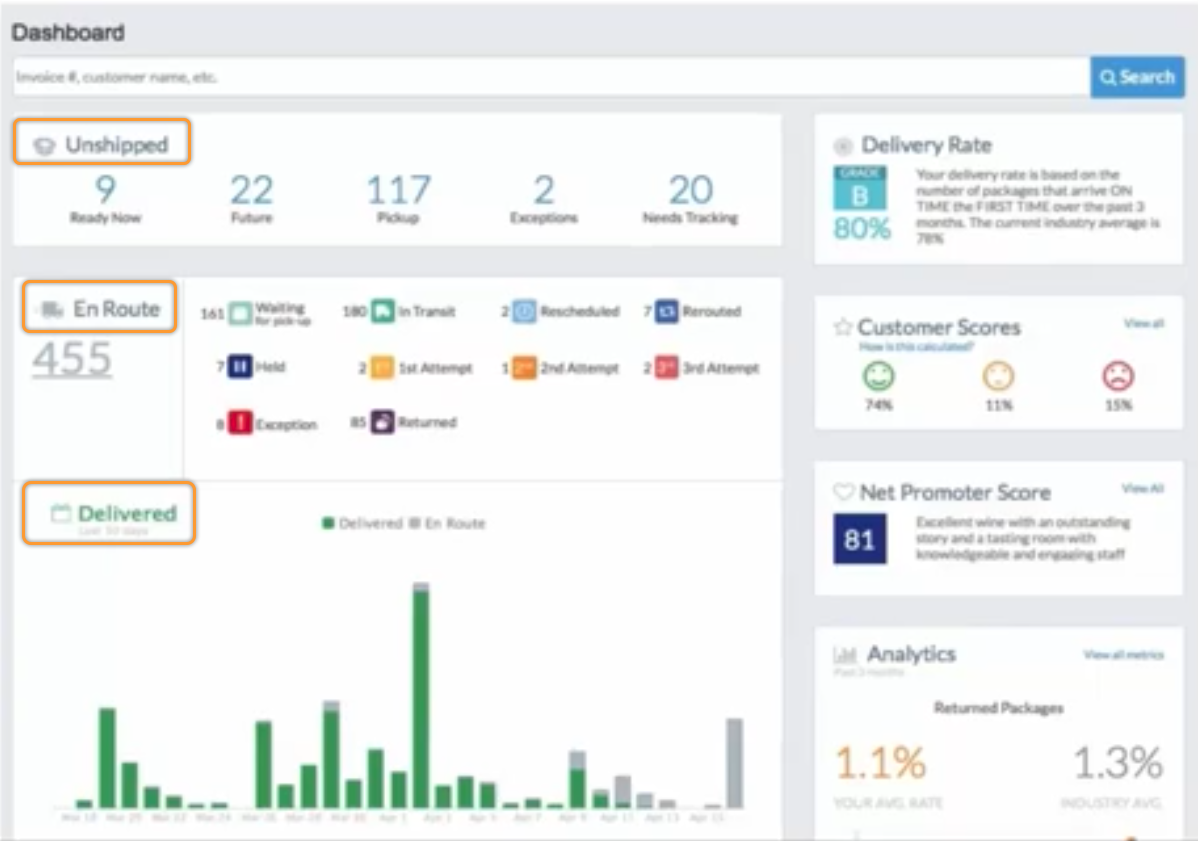The width and height of the screenshot is (1198, 841).
Task: Open the 1st Attempt status icon
Action: click(x=383, y=368)
